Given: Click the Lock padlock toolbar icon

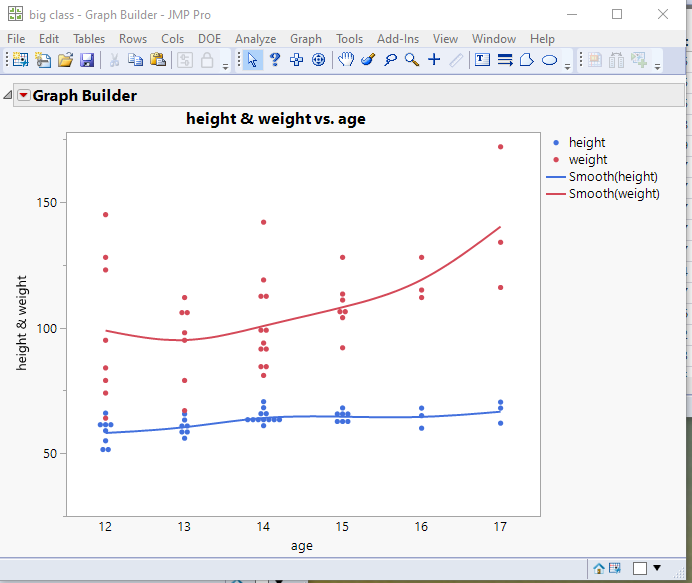Looking at the screenshot, I should 207,60.
